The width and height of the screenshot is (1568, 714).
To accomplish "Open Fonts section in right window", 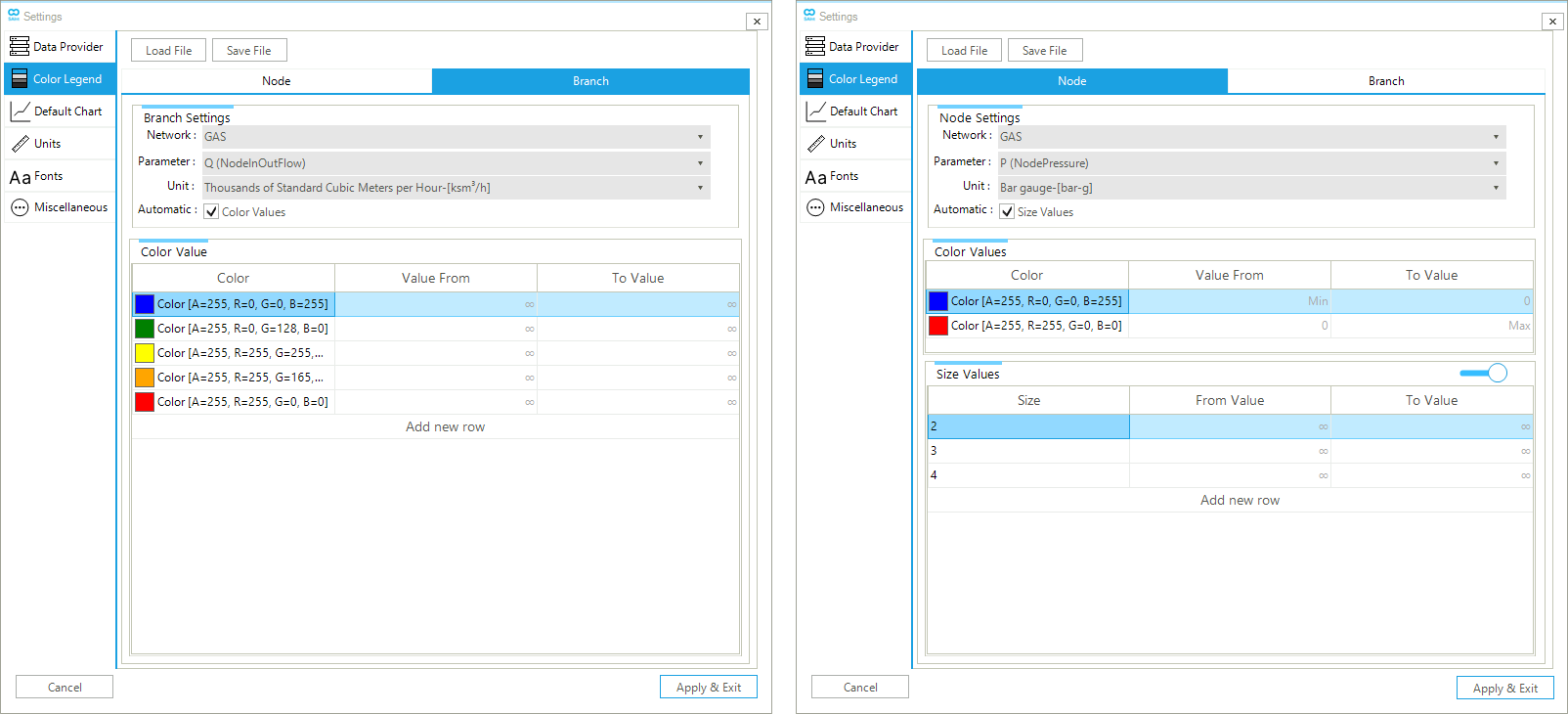I will (x=854, y=176).
